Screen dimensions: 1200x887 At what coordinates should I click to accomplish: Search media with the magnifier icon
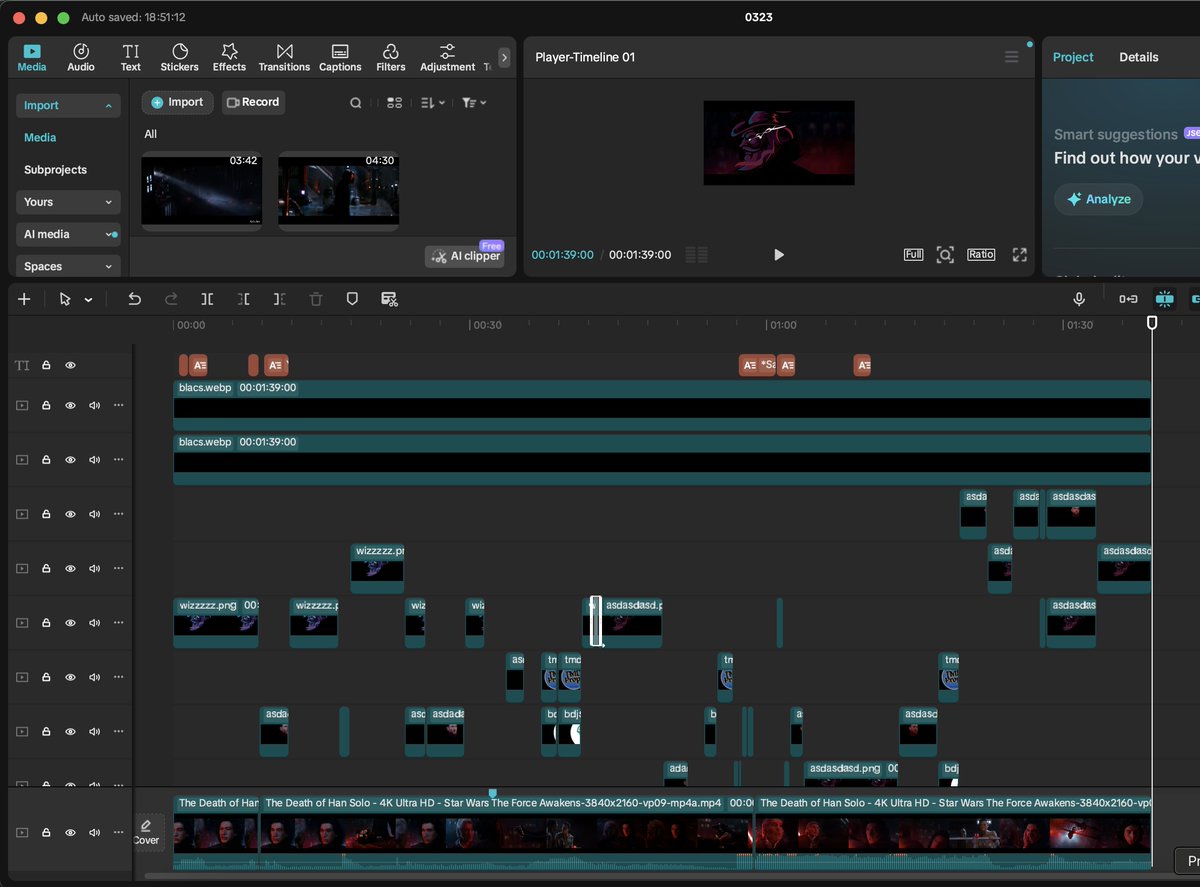coord(355,102)
